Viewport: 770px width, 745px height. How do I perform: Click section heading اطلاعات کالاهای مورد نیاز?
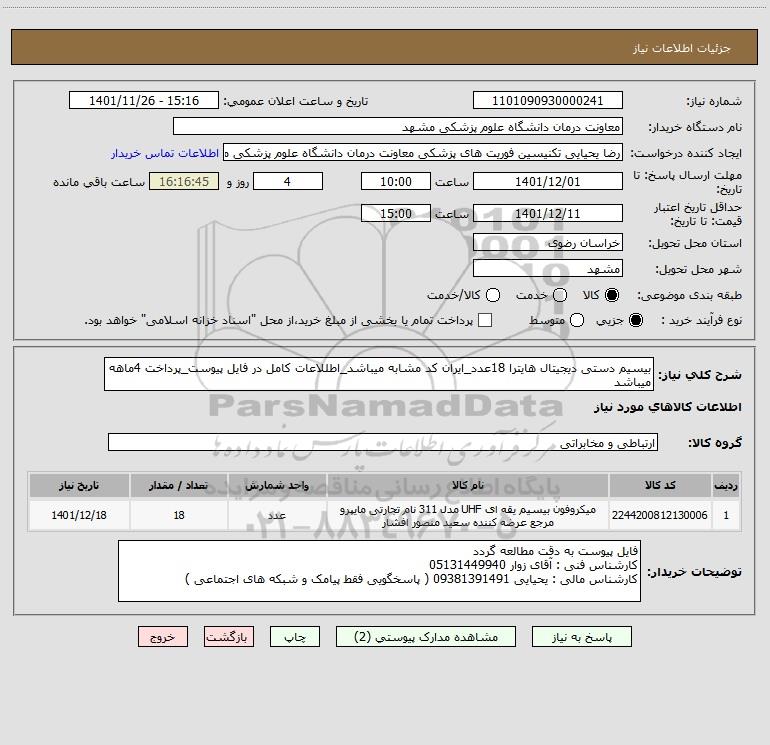click(667, 407)
